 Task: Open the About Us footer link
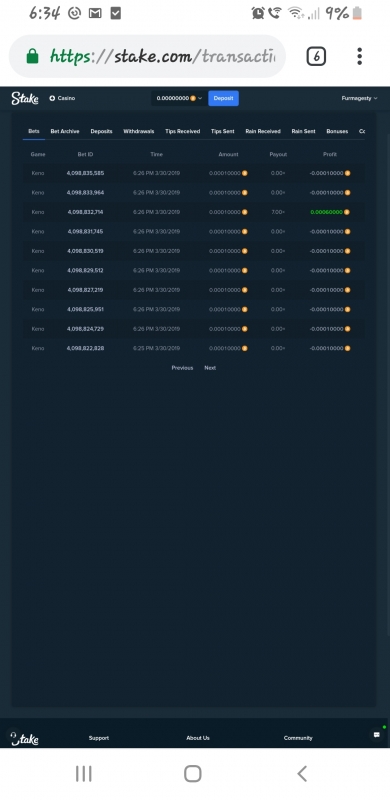point(198,738)
